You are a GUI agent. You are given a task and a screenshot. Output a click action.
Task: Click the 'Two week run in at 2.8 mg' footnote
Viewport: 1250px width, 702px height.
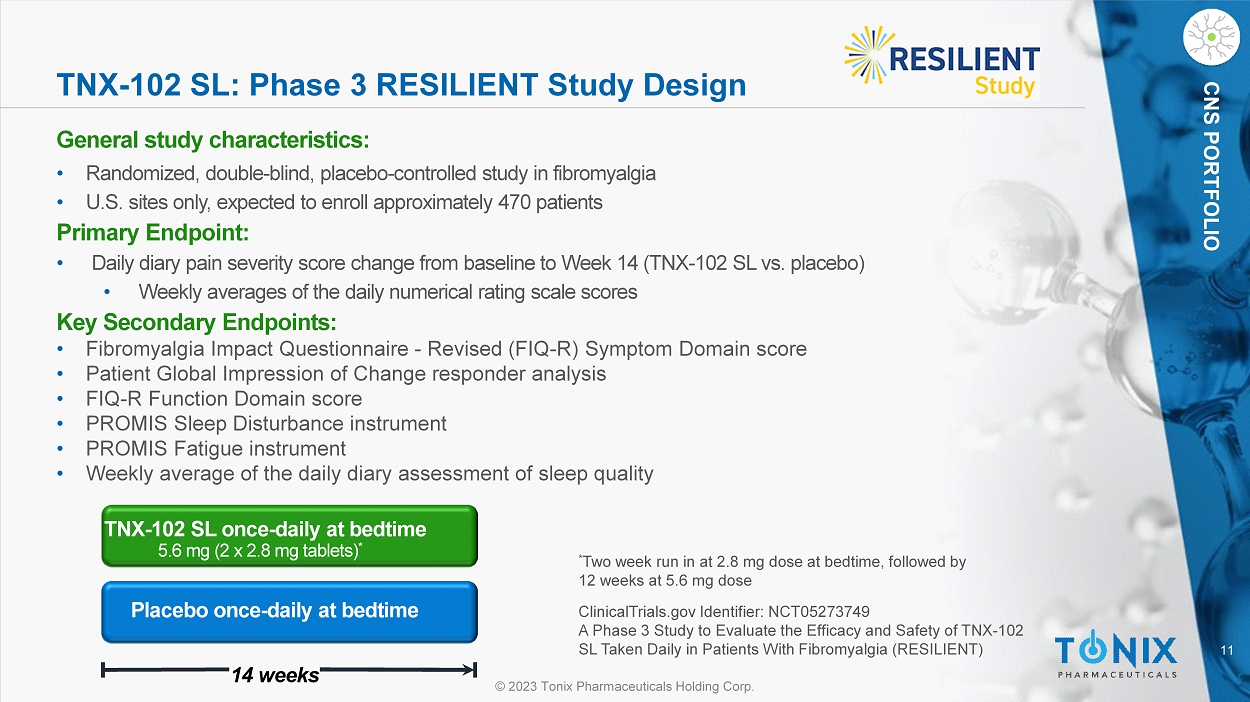pyautogui.click(x=773, y=571)
